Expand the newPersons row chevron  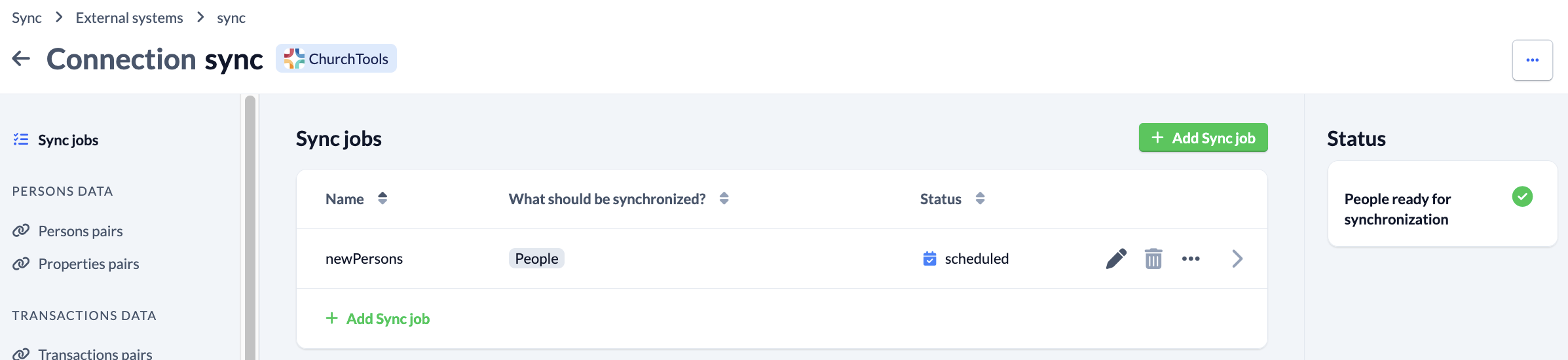(x=1237, y=259)
